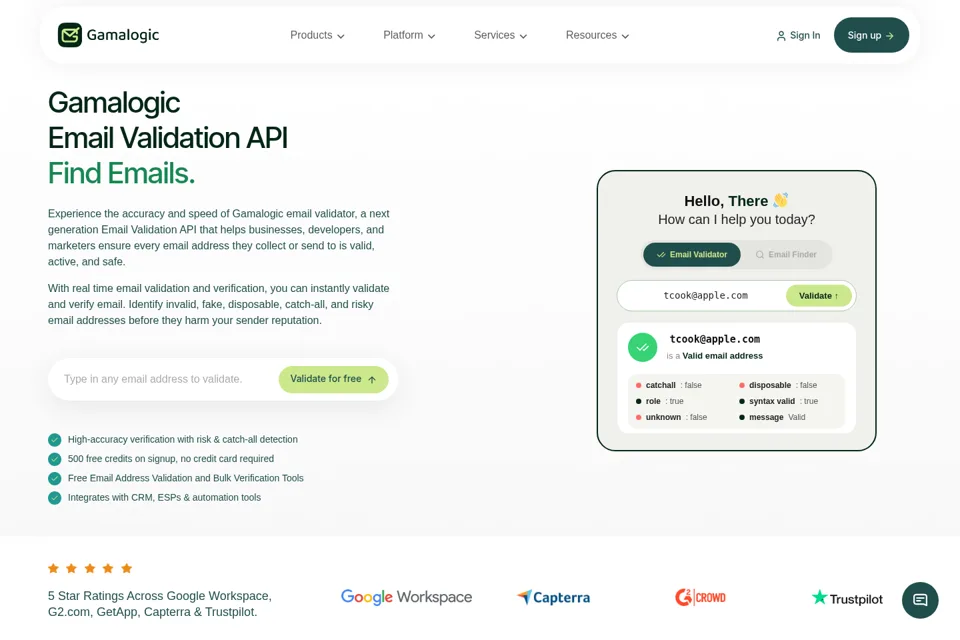Click the Google Workspace logo
960x640 pixels.
[x=407, y=597]
